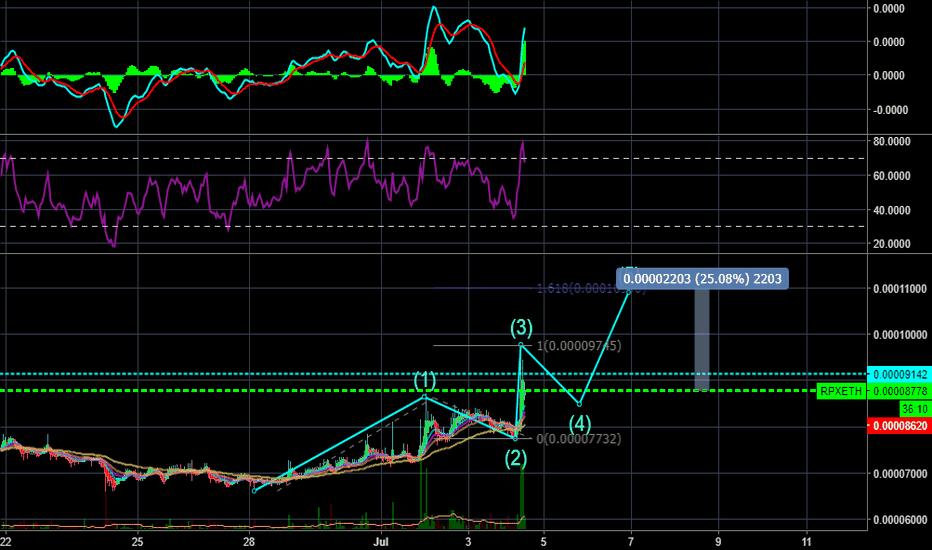The image size is (932, 550).
Task: Click date 5 on the time axis
Action: (543, 542)
